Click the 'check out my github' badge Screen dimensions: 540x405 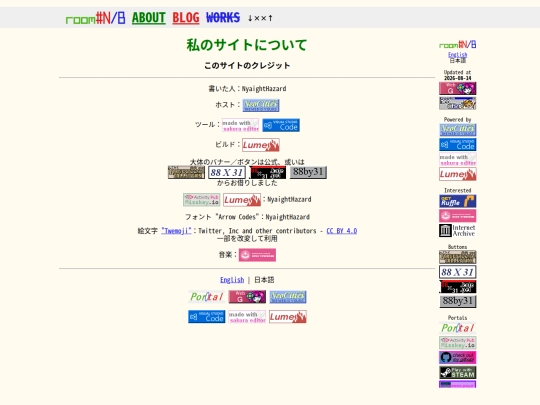[x=458, y=358]
